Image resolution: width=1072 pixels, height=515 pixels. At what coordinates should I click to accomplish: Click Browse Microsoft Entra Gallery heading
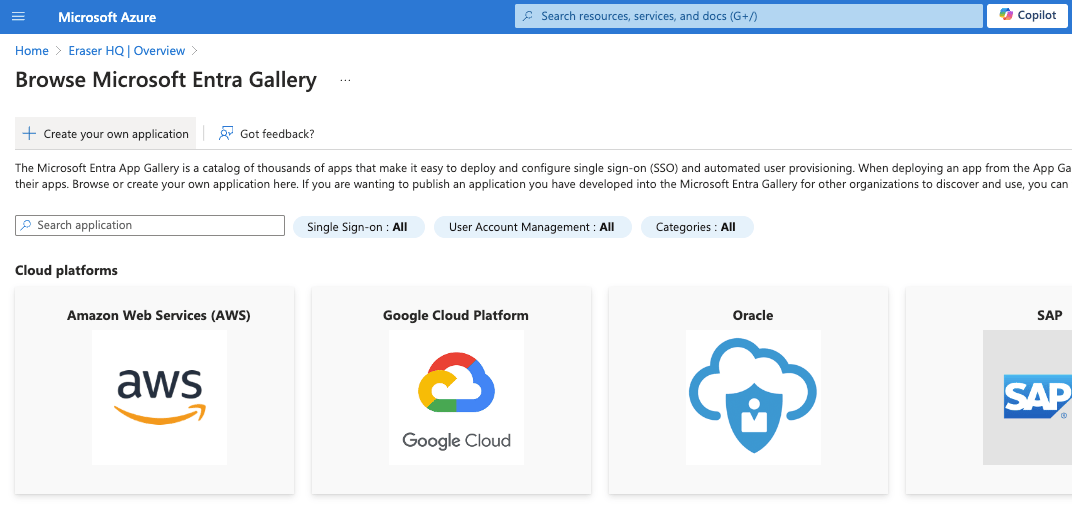(165, 80)
